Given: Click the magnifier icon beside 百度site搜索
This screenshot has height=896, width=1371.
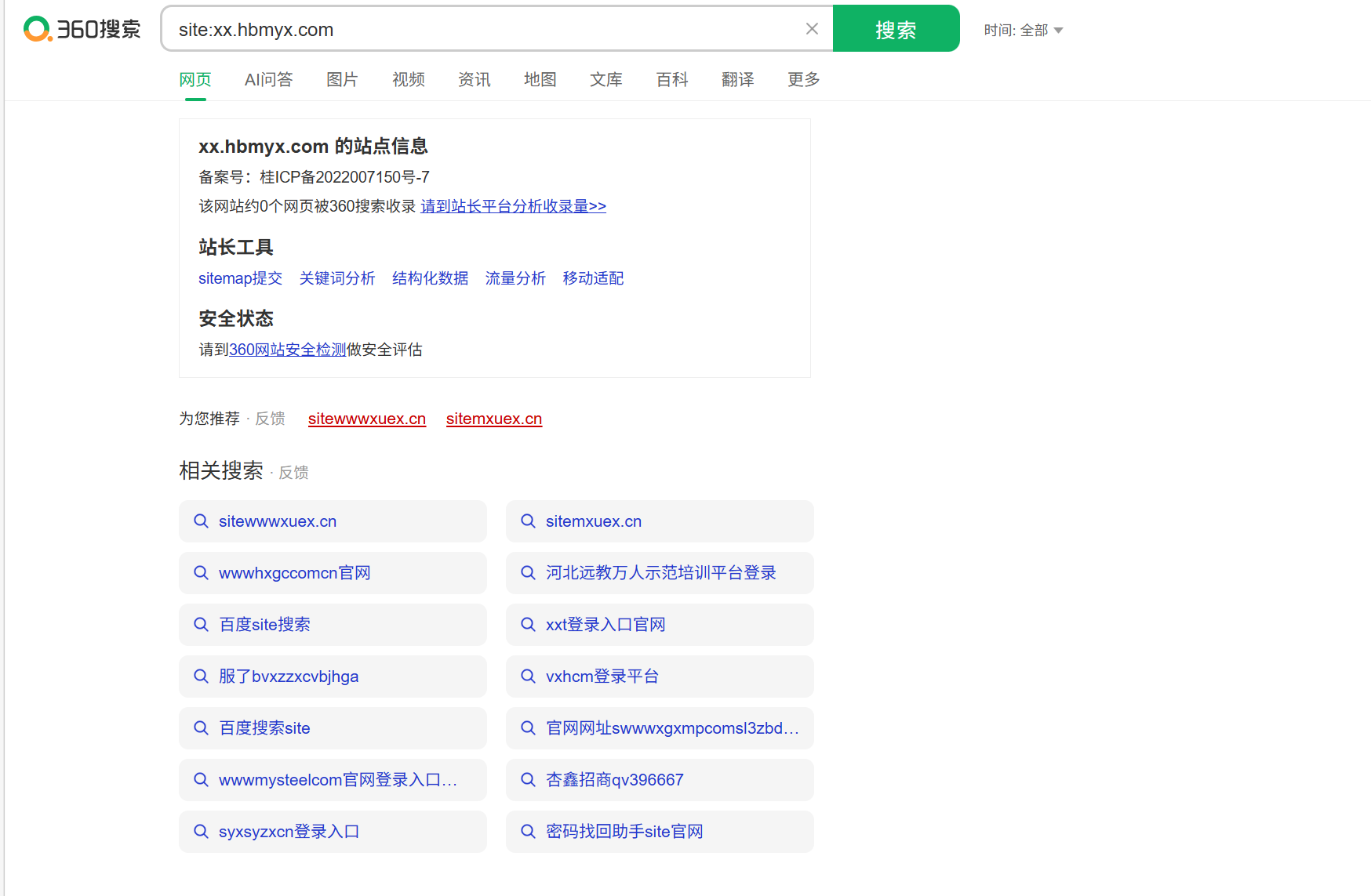Looking at the screenshot, I should pyautogui.click(x=202, y=625).
